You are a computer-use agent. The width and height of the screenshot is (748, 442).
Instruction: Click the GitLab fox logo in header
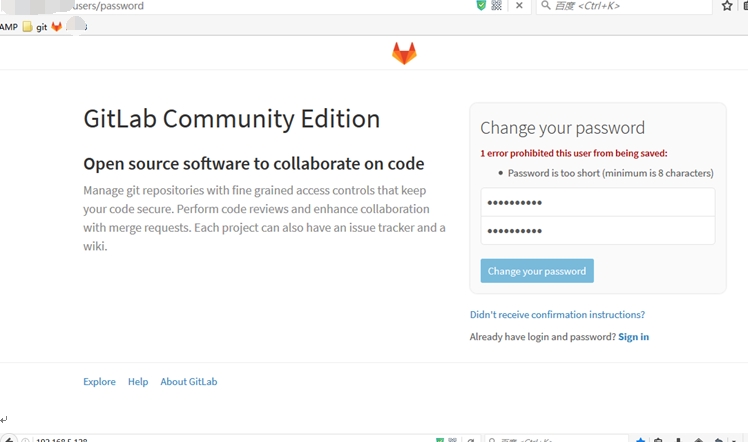pyautogui.click(x=404, y=53)
